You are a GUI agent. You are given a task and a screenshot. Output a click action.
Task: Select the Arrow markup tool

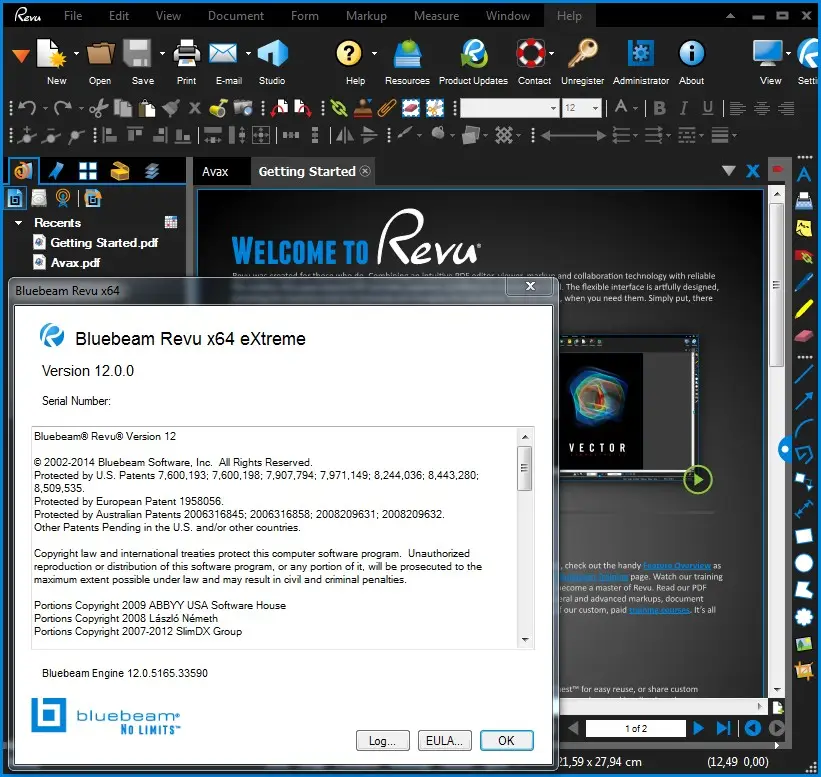coord(804,401)
